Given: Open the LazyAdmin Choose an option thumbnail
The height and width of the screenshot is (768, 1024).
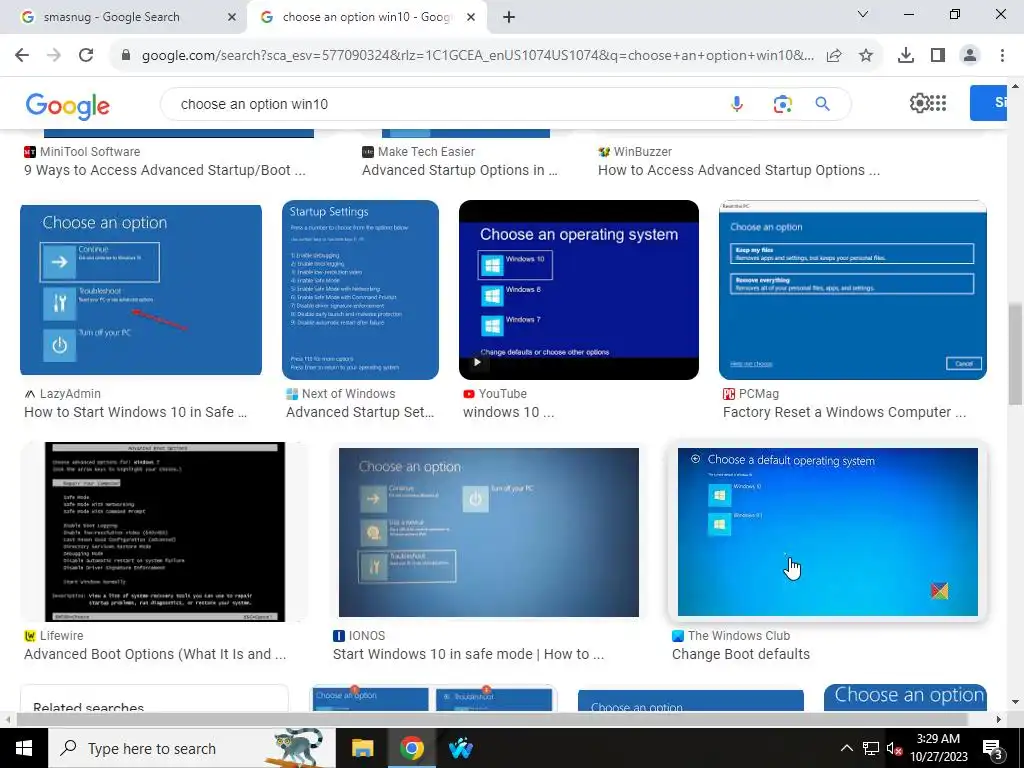Looking at the screenshot, I should coord(141,289).
